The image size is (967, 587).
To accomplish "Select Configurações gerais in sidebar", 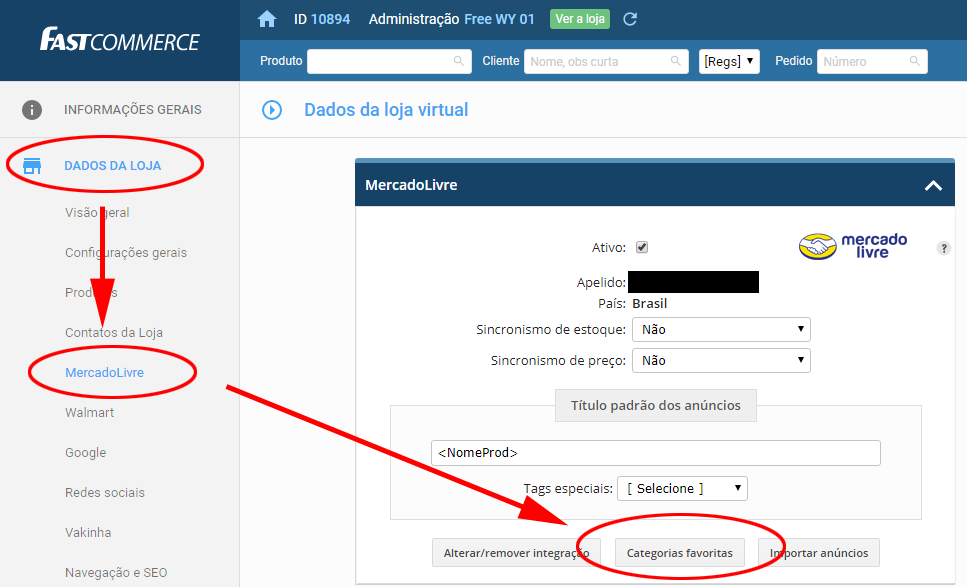I will (126, 253).
